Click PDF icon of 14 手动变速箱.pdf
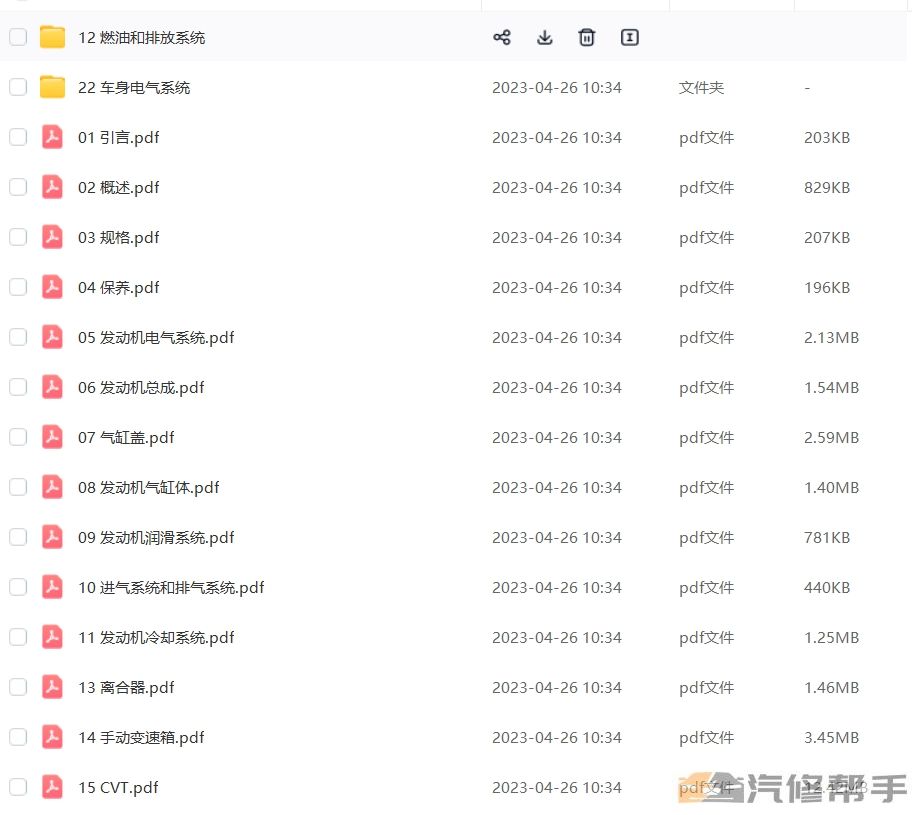This screenshot has width=912, height=815. [x=52, y=738]
